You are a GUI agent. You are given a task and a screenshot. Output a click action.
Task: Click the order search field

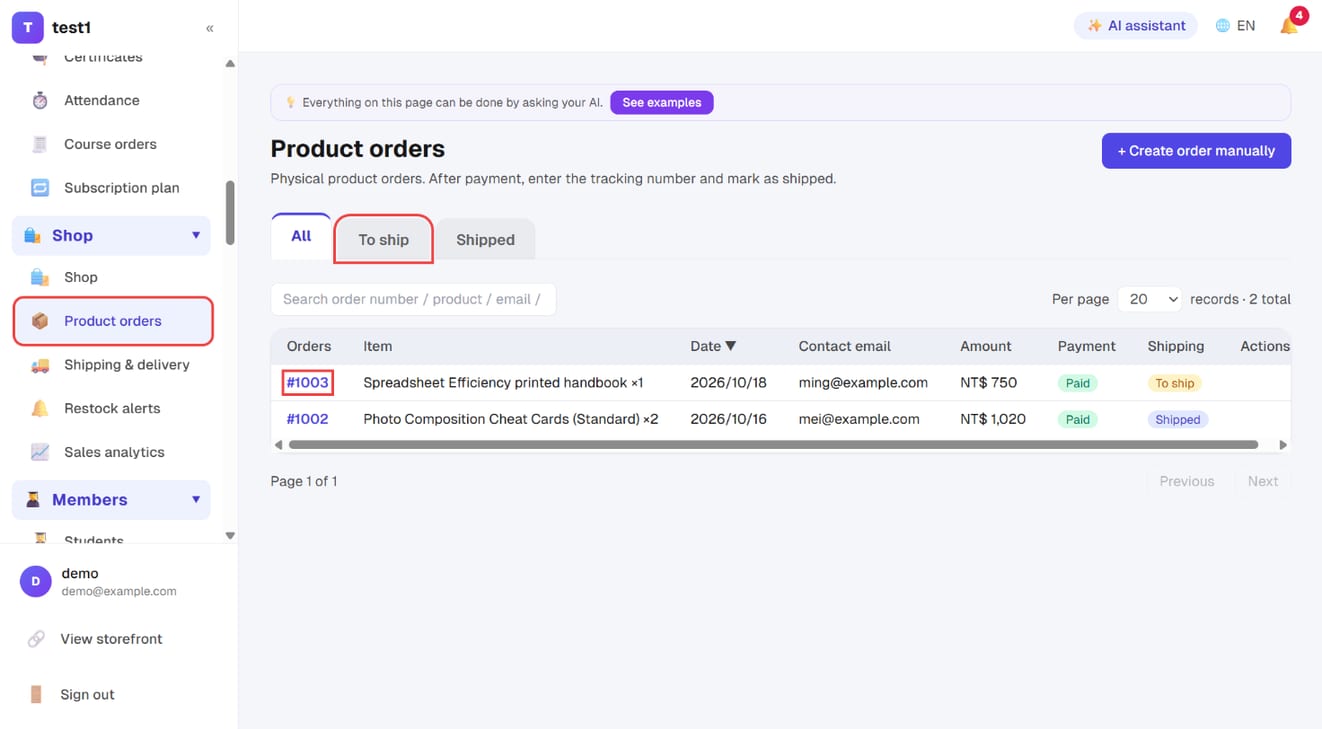coord(413,299)
